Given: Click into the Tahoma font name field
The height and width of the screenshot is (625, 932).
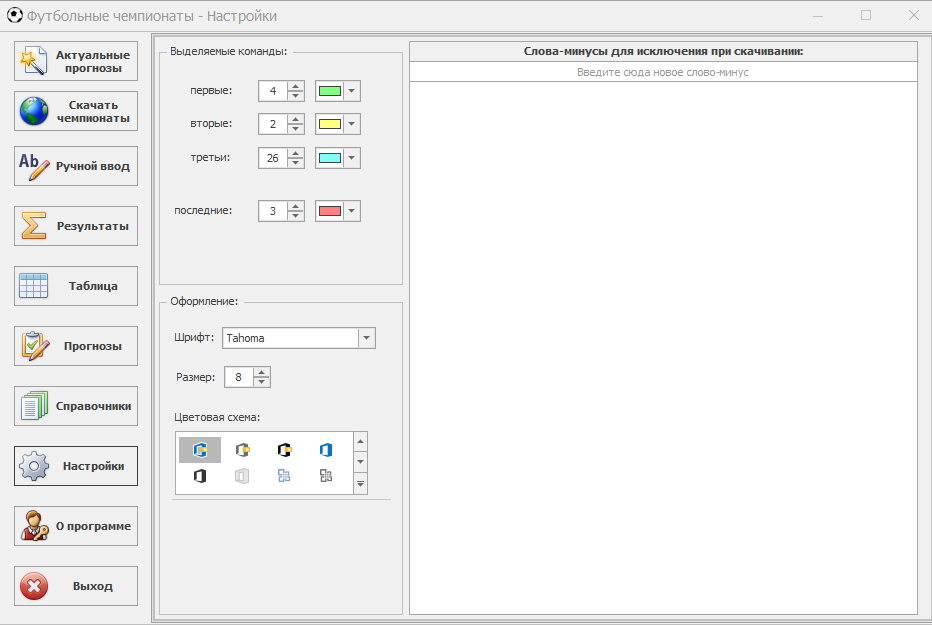Looking at the screenshot, I should [x=291, y=338].
